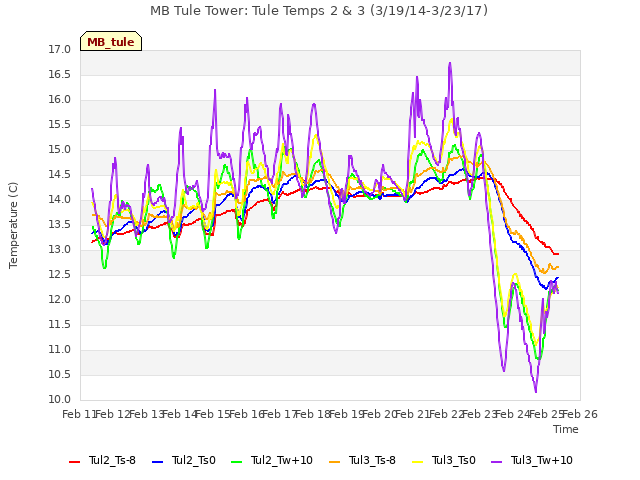Click the Feb 11 x-axis tick label
This screenshot has width=640, height=480.
(x=79, y=414)
